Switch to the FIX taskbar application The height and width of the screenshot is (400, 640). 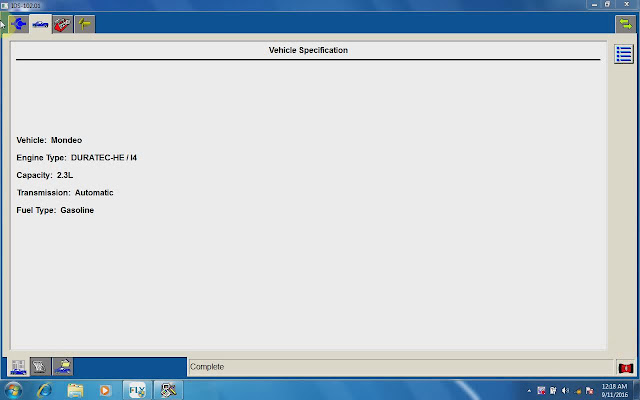(x=137, y=390)
